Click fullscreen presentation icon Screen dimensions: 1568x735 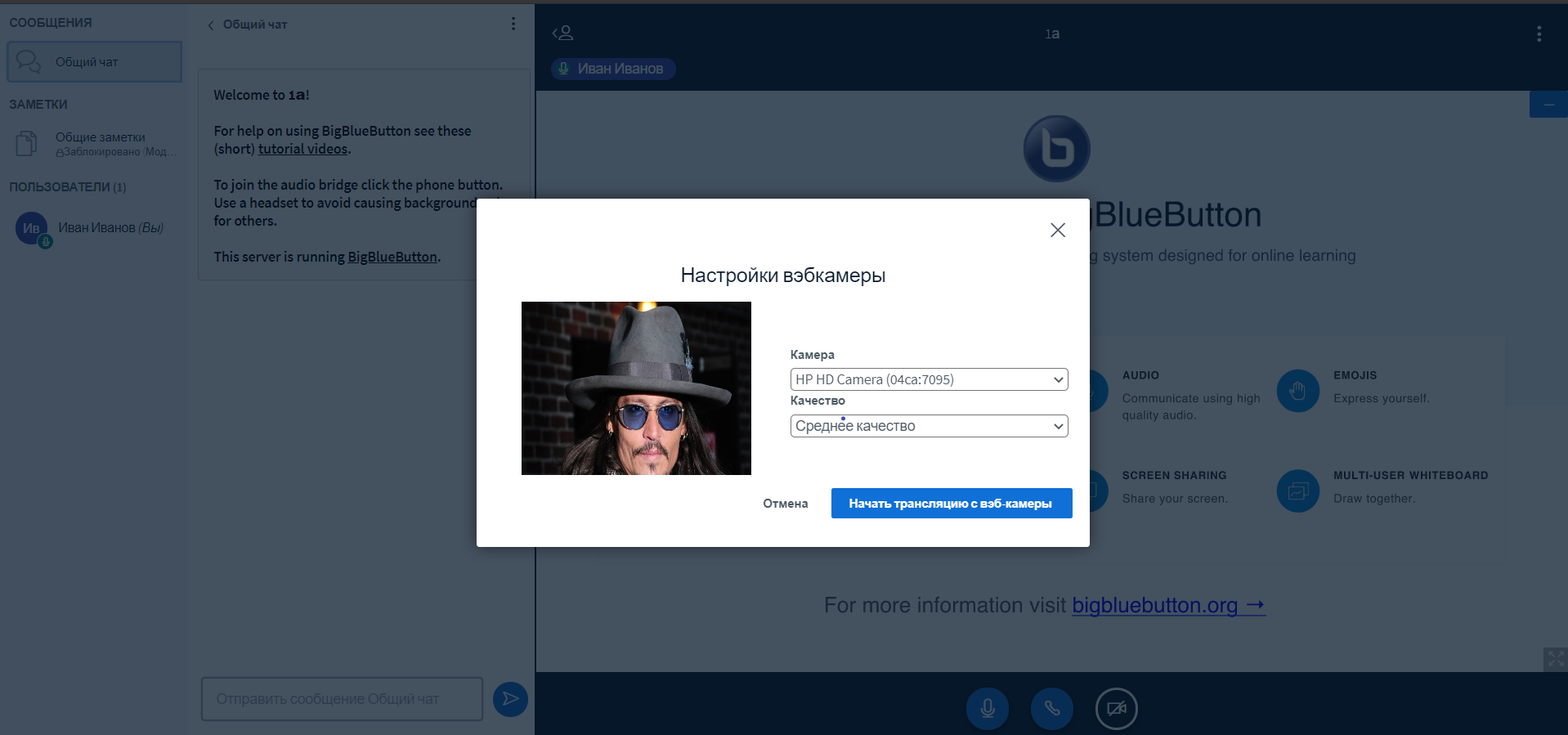point(1555,659)
